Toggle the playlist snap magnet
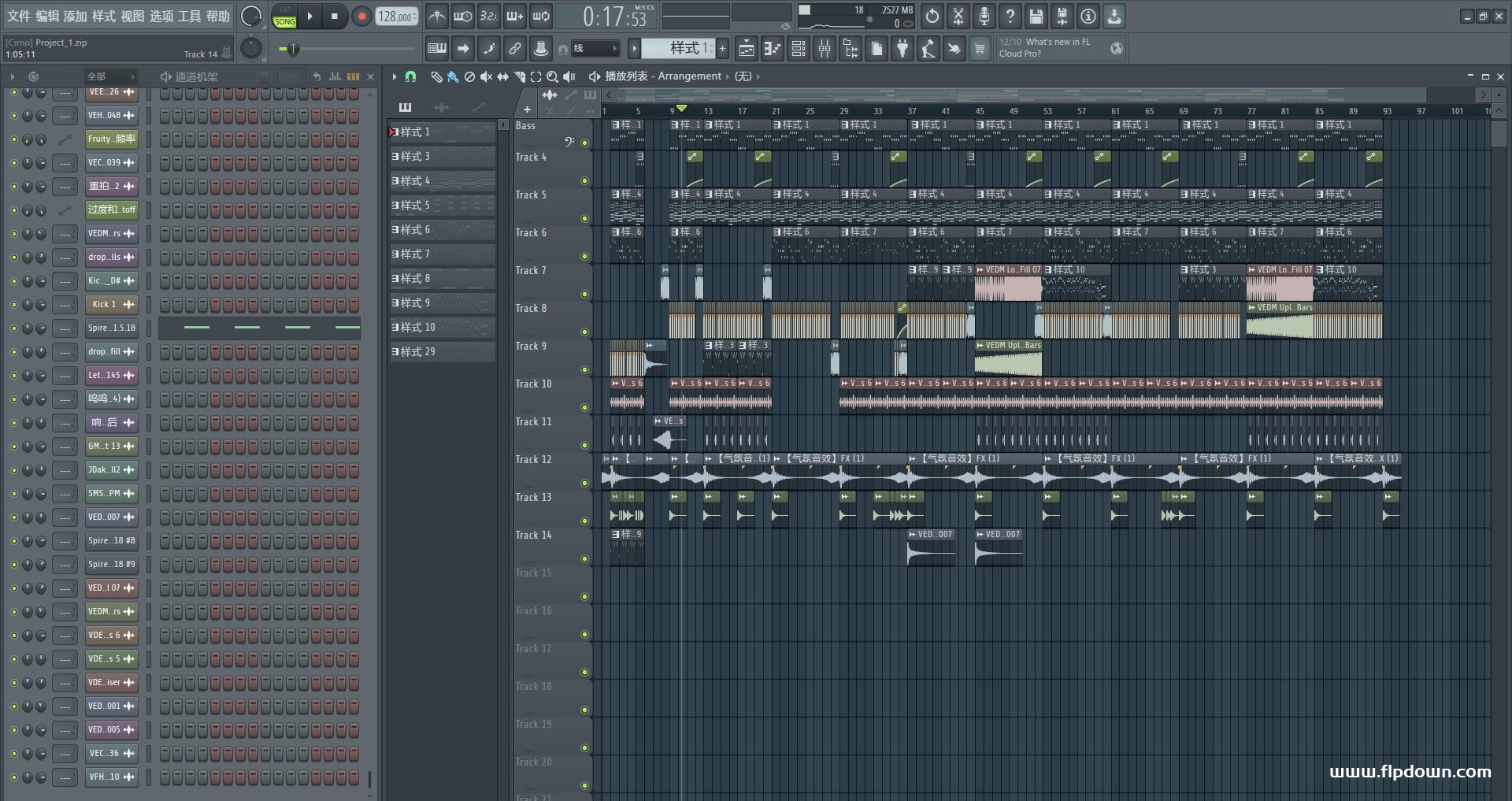 [x=410, y=76]
